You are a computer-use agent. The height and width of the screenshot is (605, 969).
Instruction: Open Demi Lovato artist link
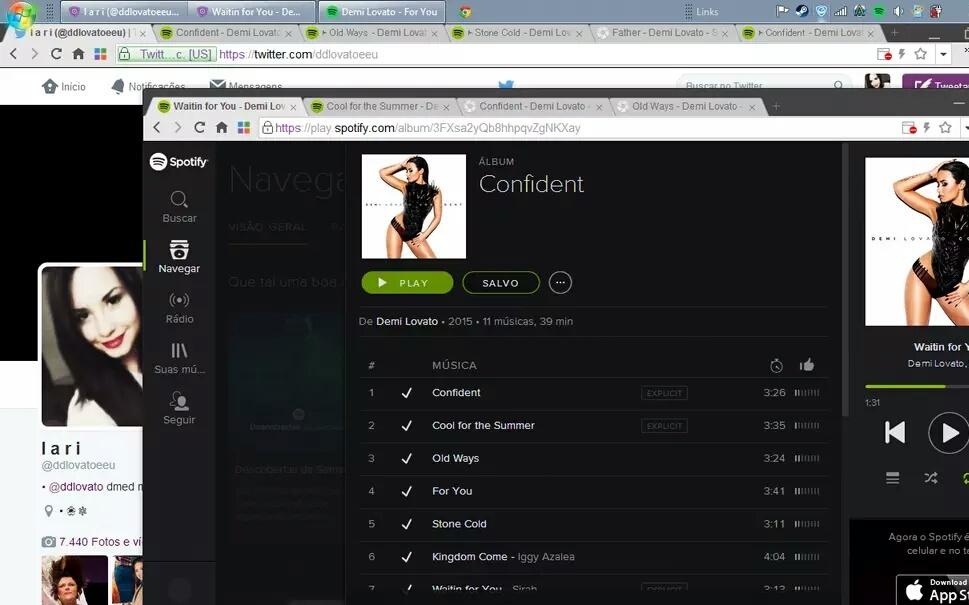407,321
